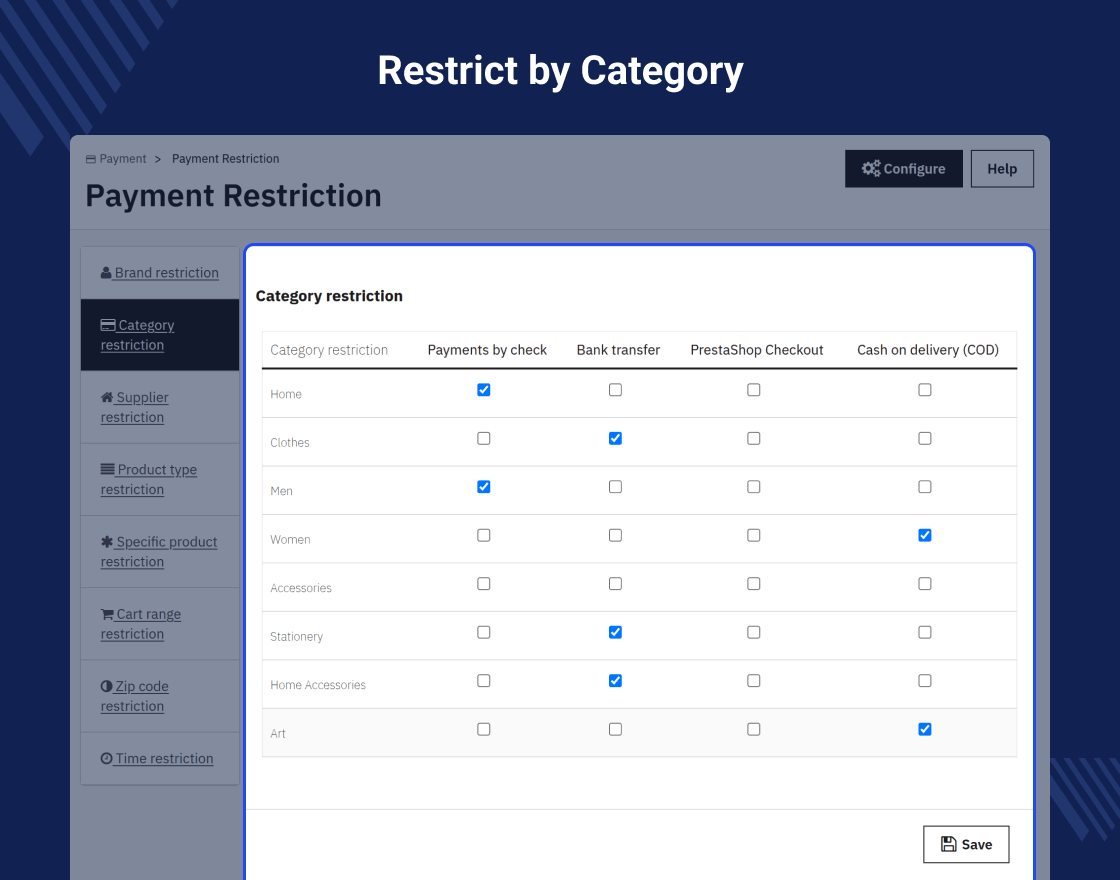Uncheck Cash on delivery for Women
This screenshot has width=1120, height=880.
tap(925, 536)
